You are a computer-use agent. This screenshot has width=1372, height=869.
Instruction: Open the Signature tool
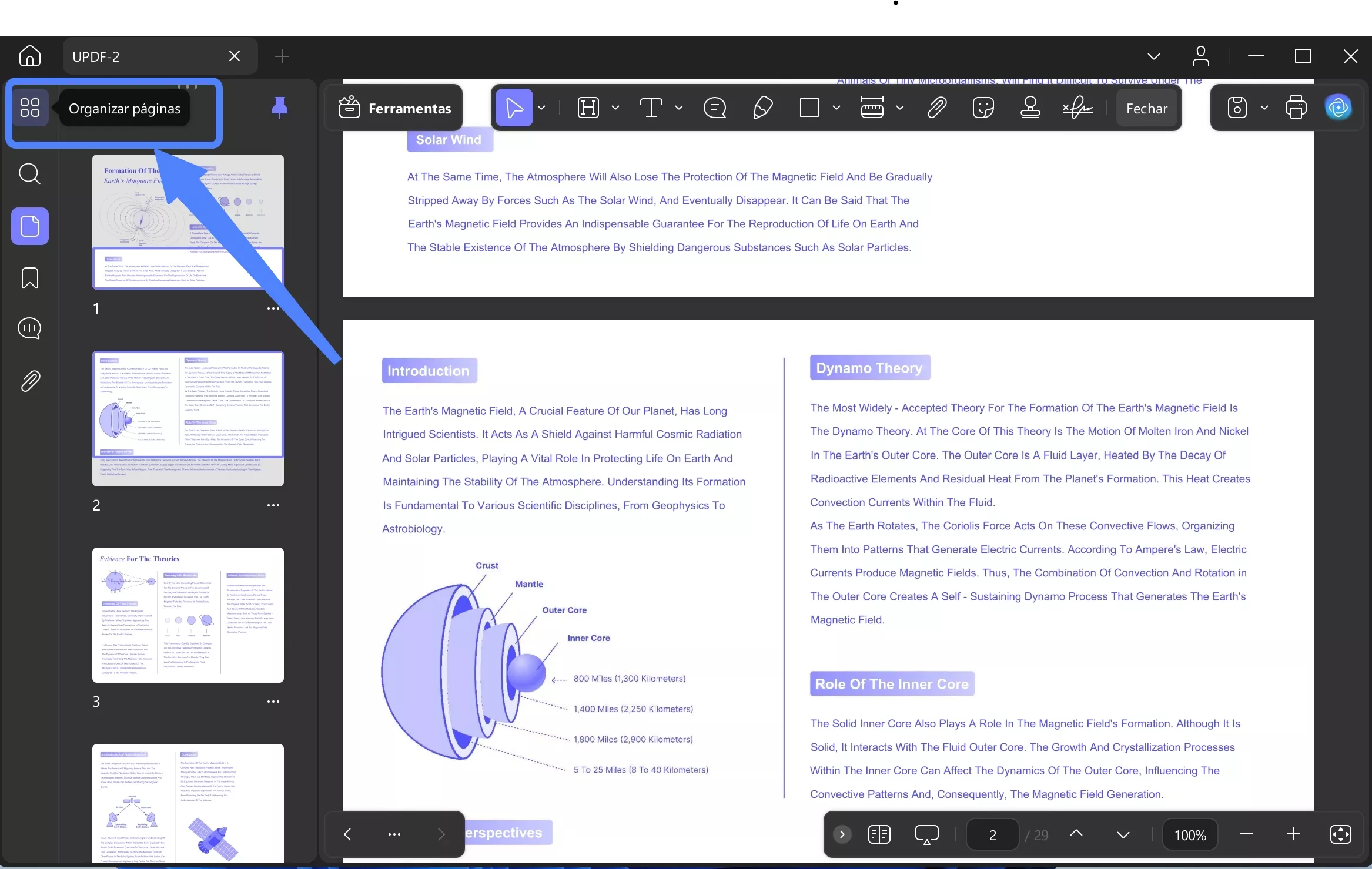tap(1077, 108)
